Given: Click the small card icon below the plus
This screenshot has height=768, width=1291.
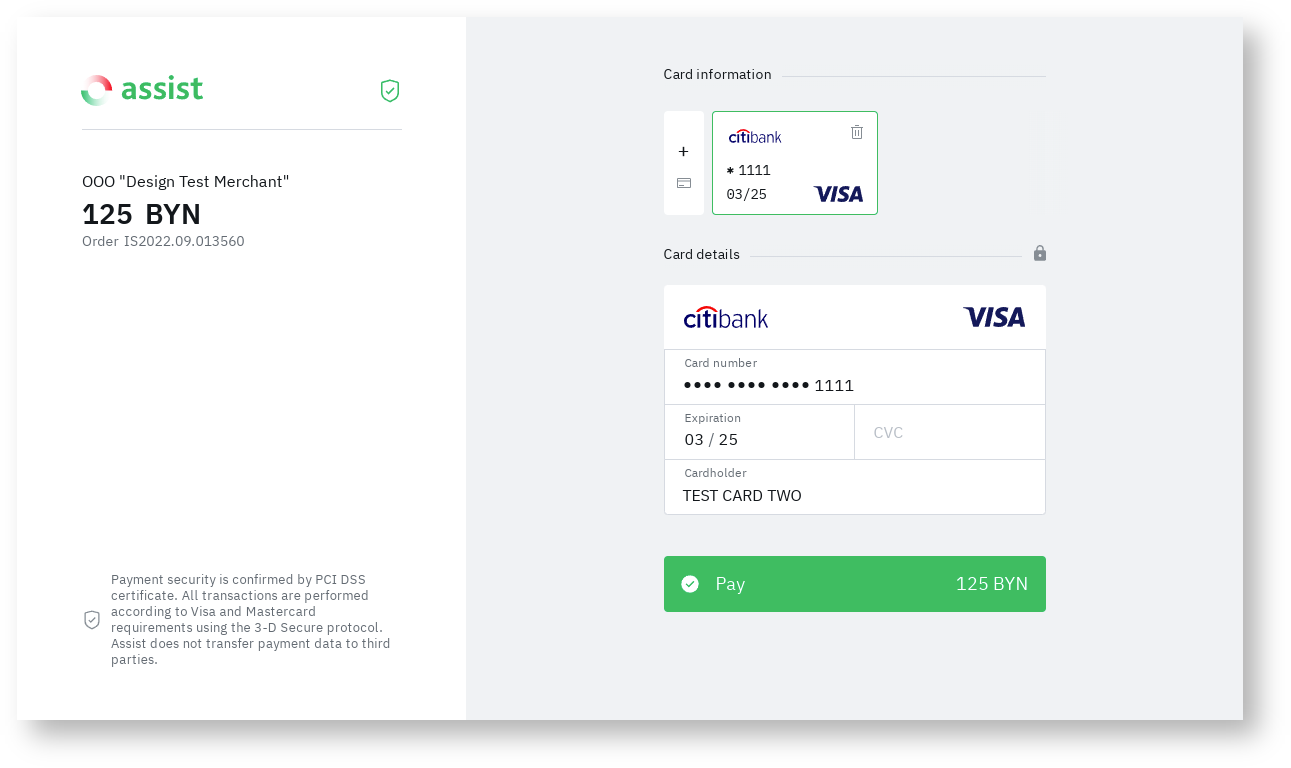Looking at the screenshot, I should click(x=684, y=183).
